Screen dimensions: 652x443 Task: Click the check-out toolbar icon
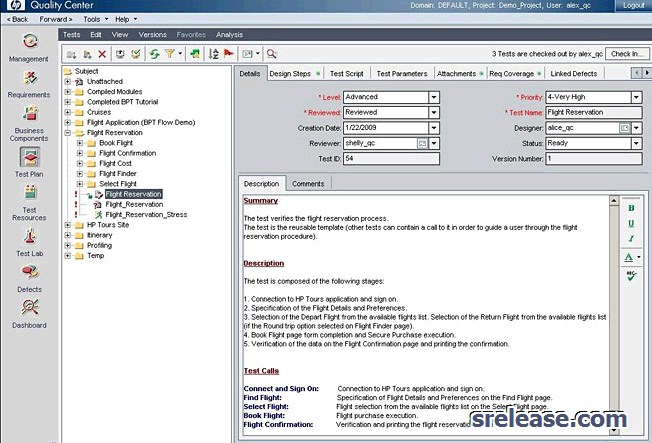pyautogui.click(x=120, y=54)
